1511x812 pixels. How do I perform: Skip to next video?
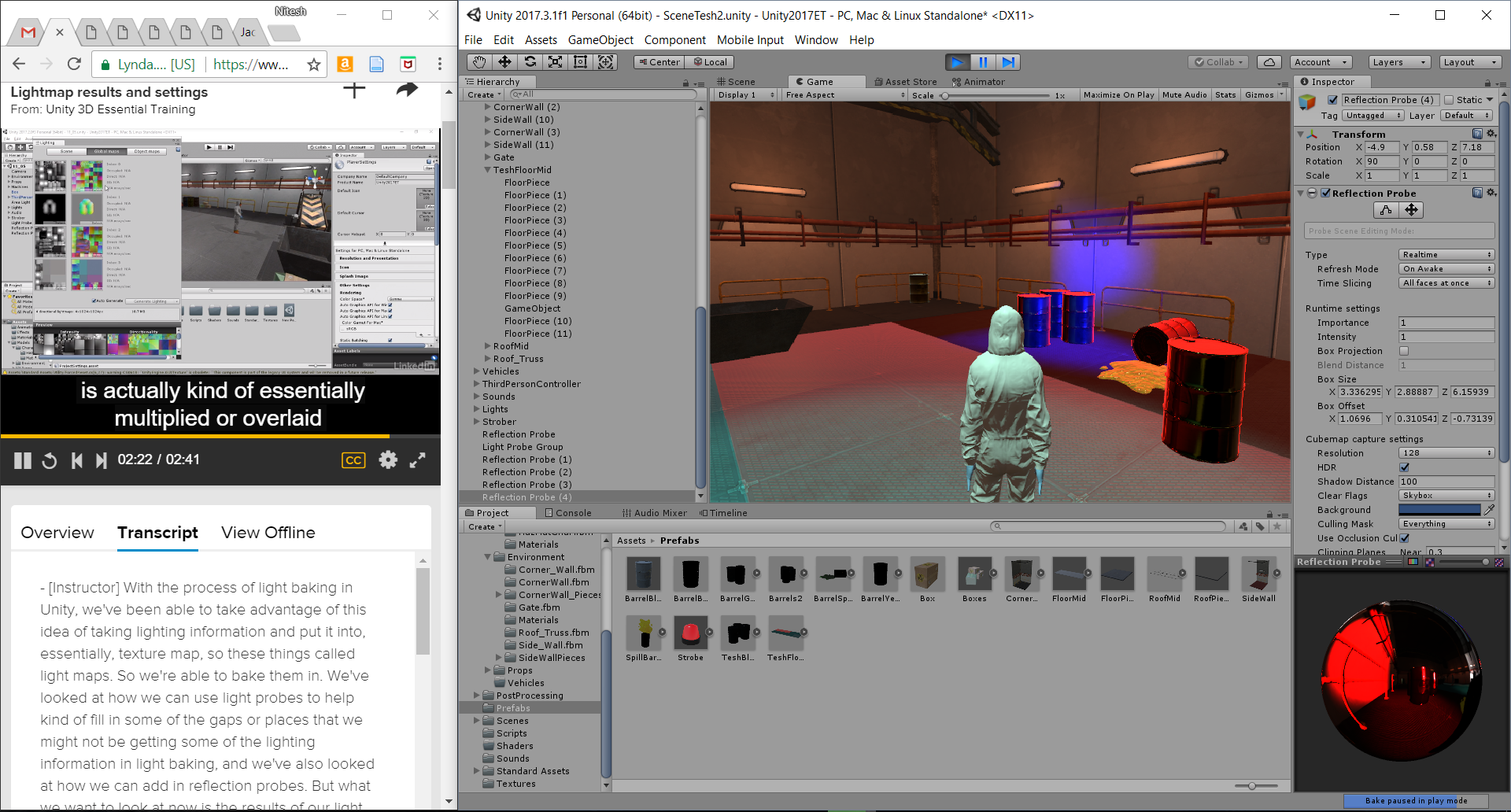pos(101,460)
